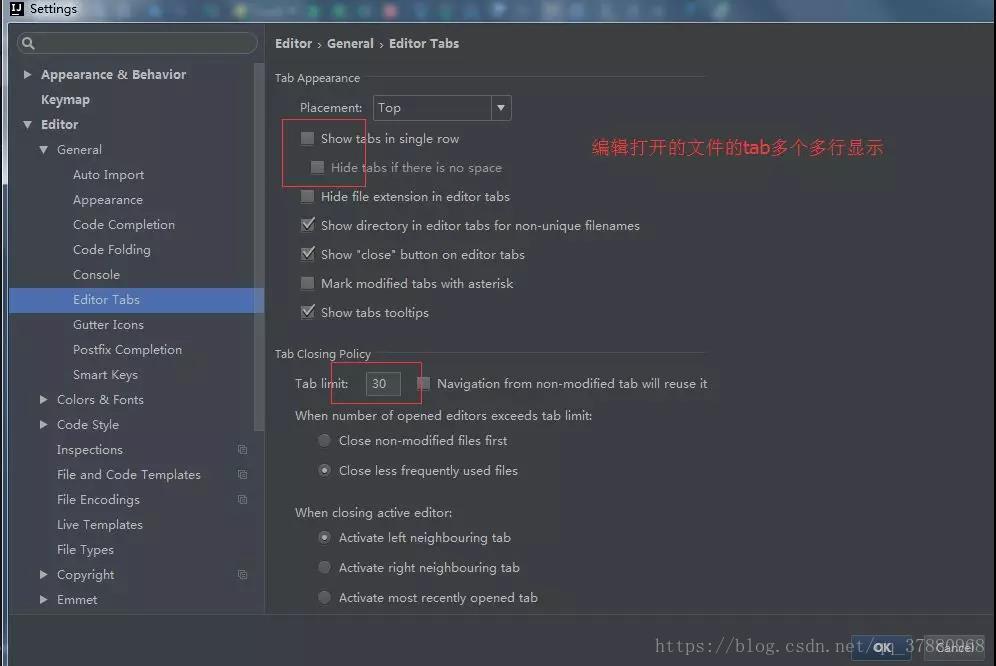The image size is (996, 666).
Task: Click the Cancel button
Action: tap(954, 648)
